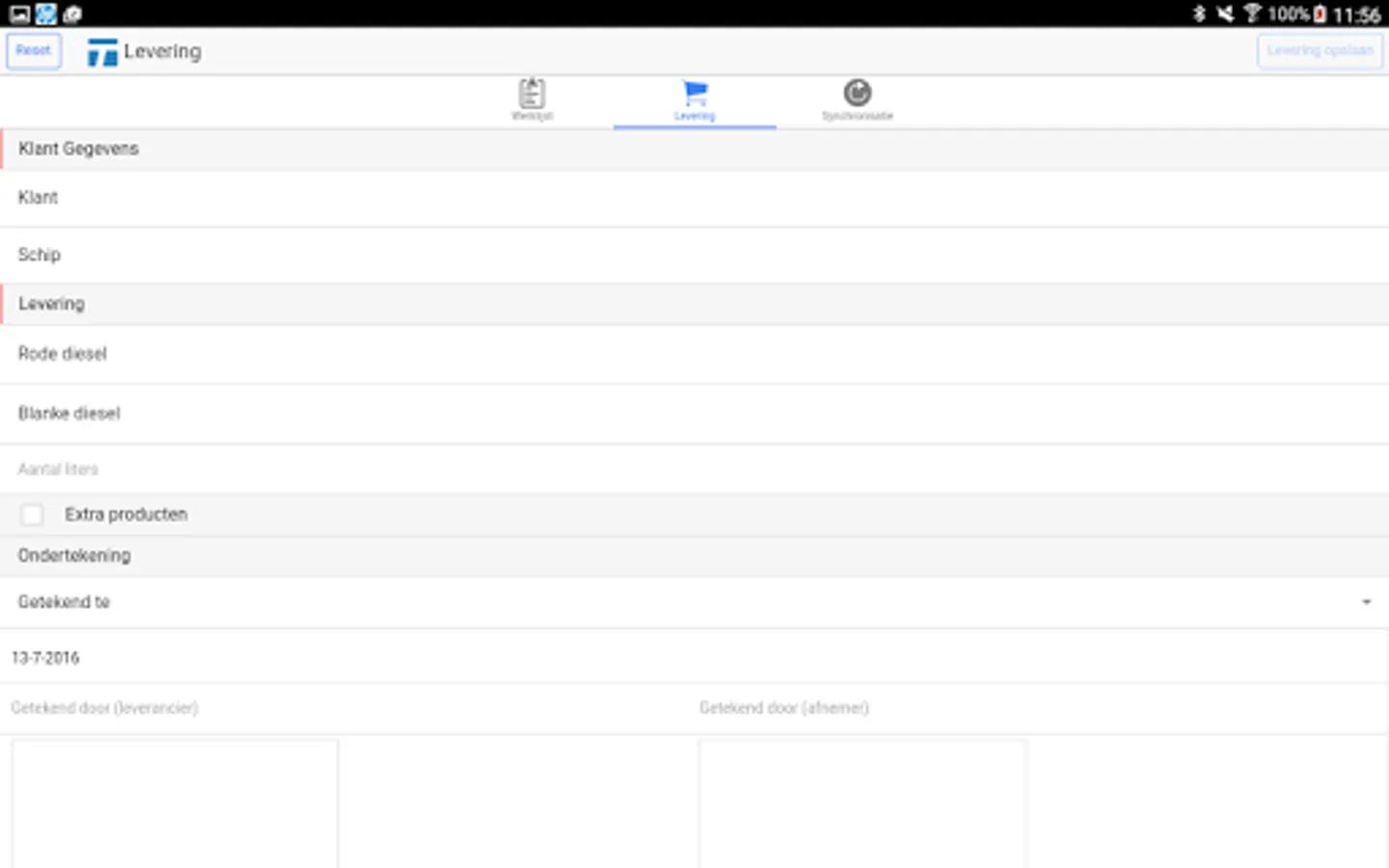Tap the afnemer signature box
Image resolution: width=1389 pixels, height=868 pixels.
tap(862, 804)
